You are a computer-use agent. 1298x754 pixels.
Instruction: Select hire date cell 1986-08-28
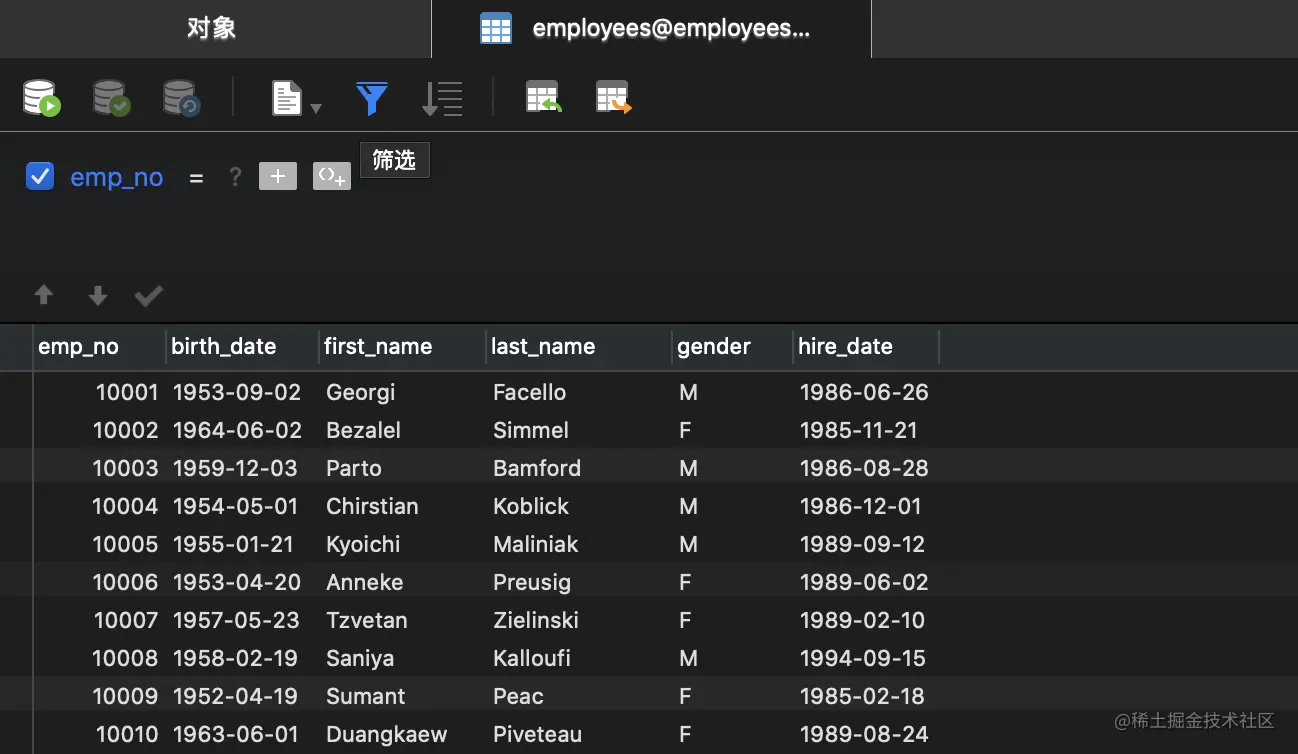click(x=864, y=468)
